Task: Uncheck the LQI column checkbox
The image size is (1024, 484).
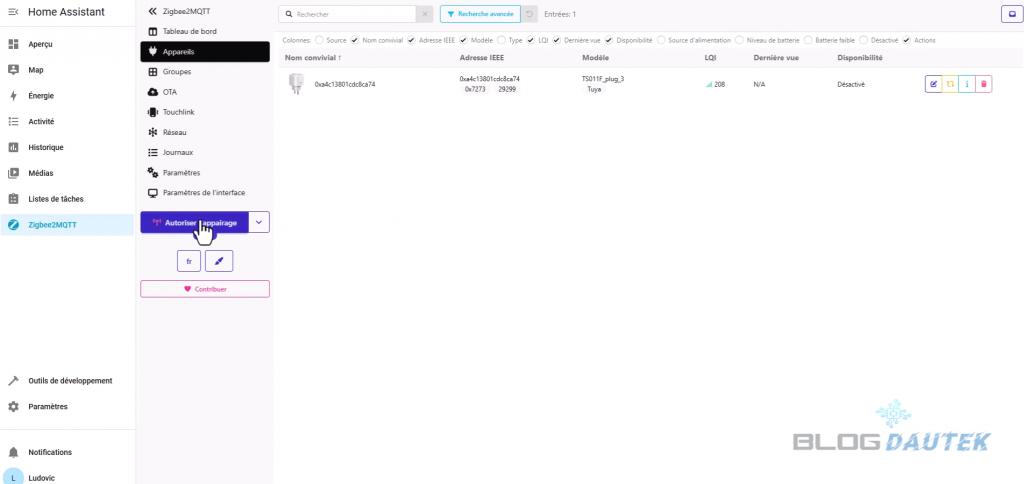Action: click(531, 40)
